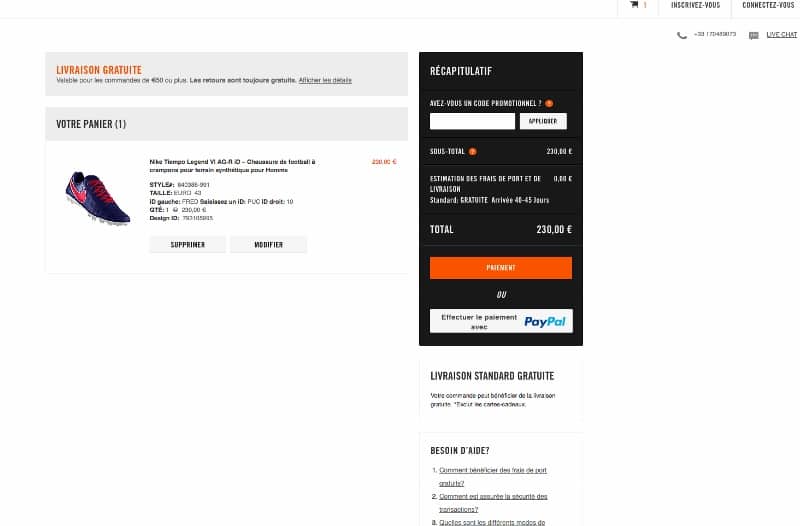This screenshot has height=526, width=800.
Task: Open CONNECTEZ-VOUS in the top menu
Action: coord(768,5)
